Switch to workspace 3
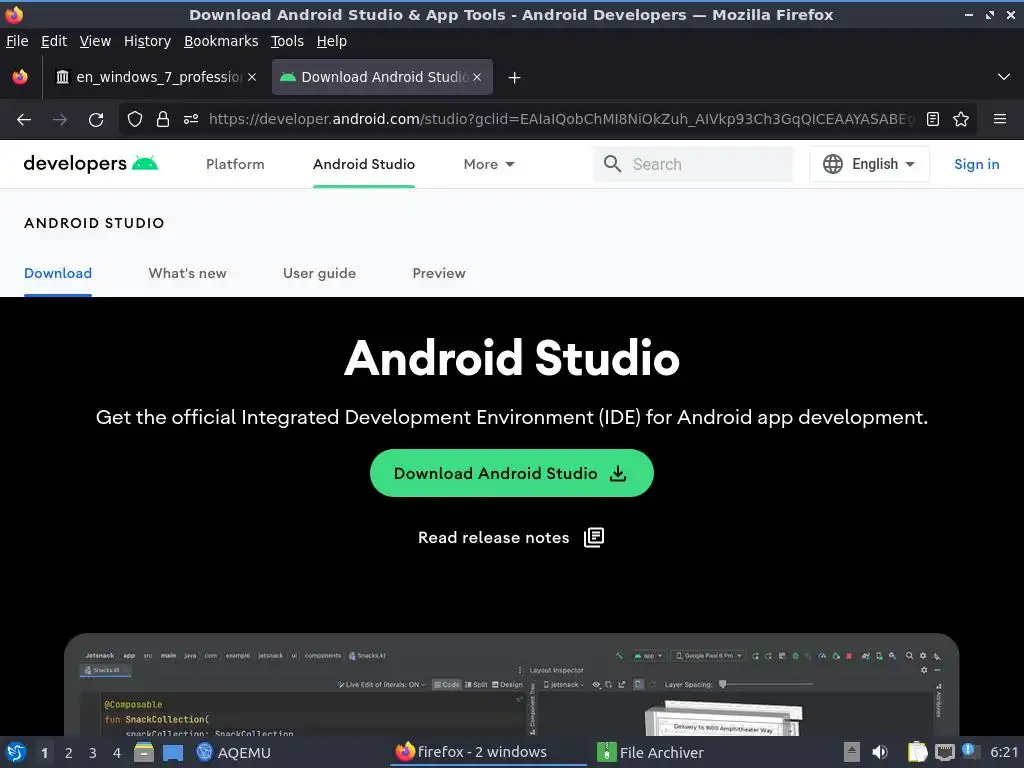This screenshot has width=1024, height=768. click(93, 752)
